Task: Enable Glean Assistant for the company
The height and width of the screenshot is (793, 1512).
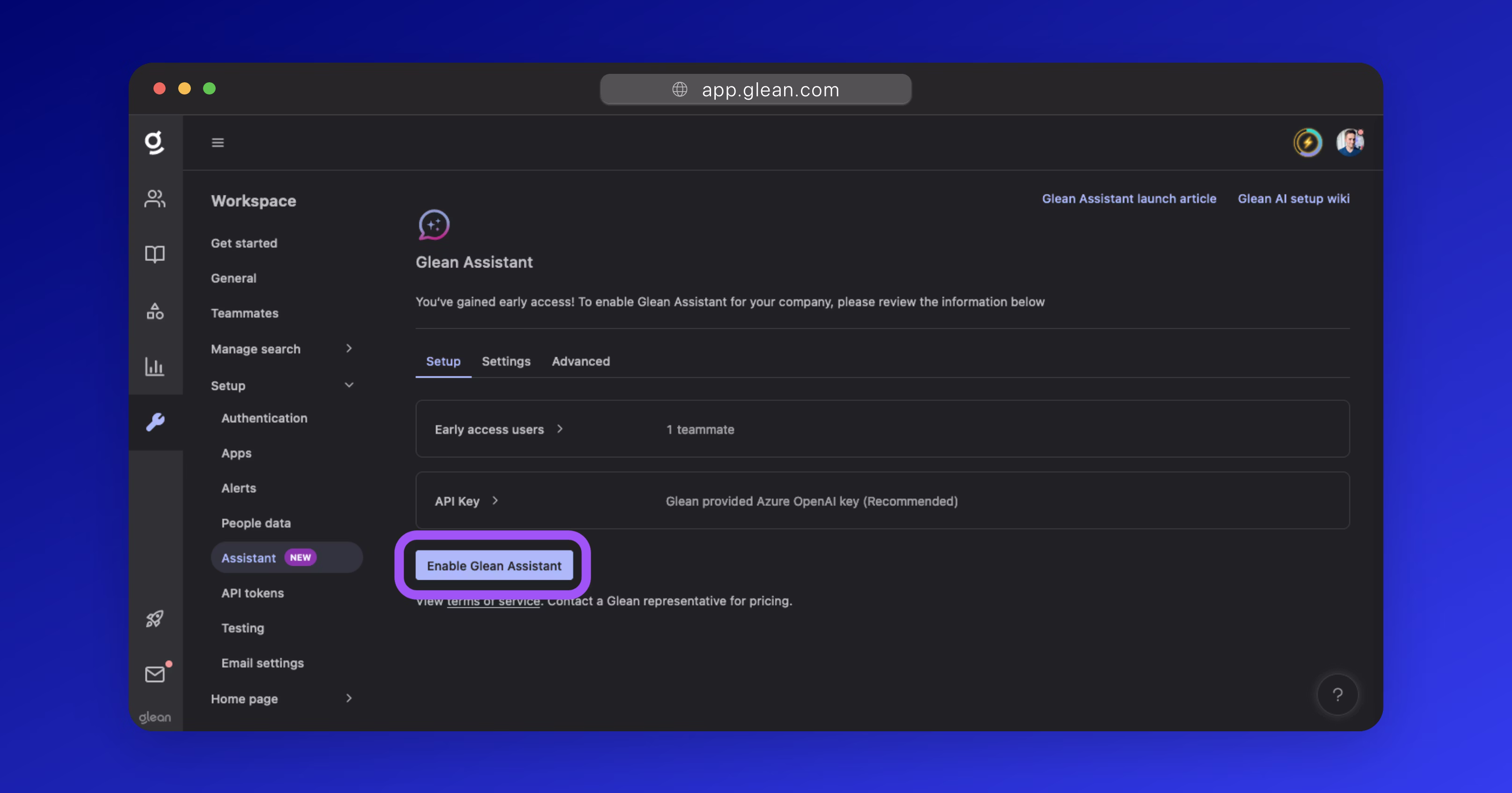Action: point(494,565)
